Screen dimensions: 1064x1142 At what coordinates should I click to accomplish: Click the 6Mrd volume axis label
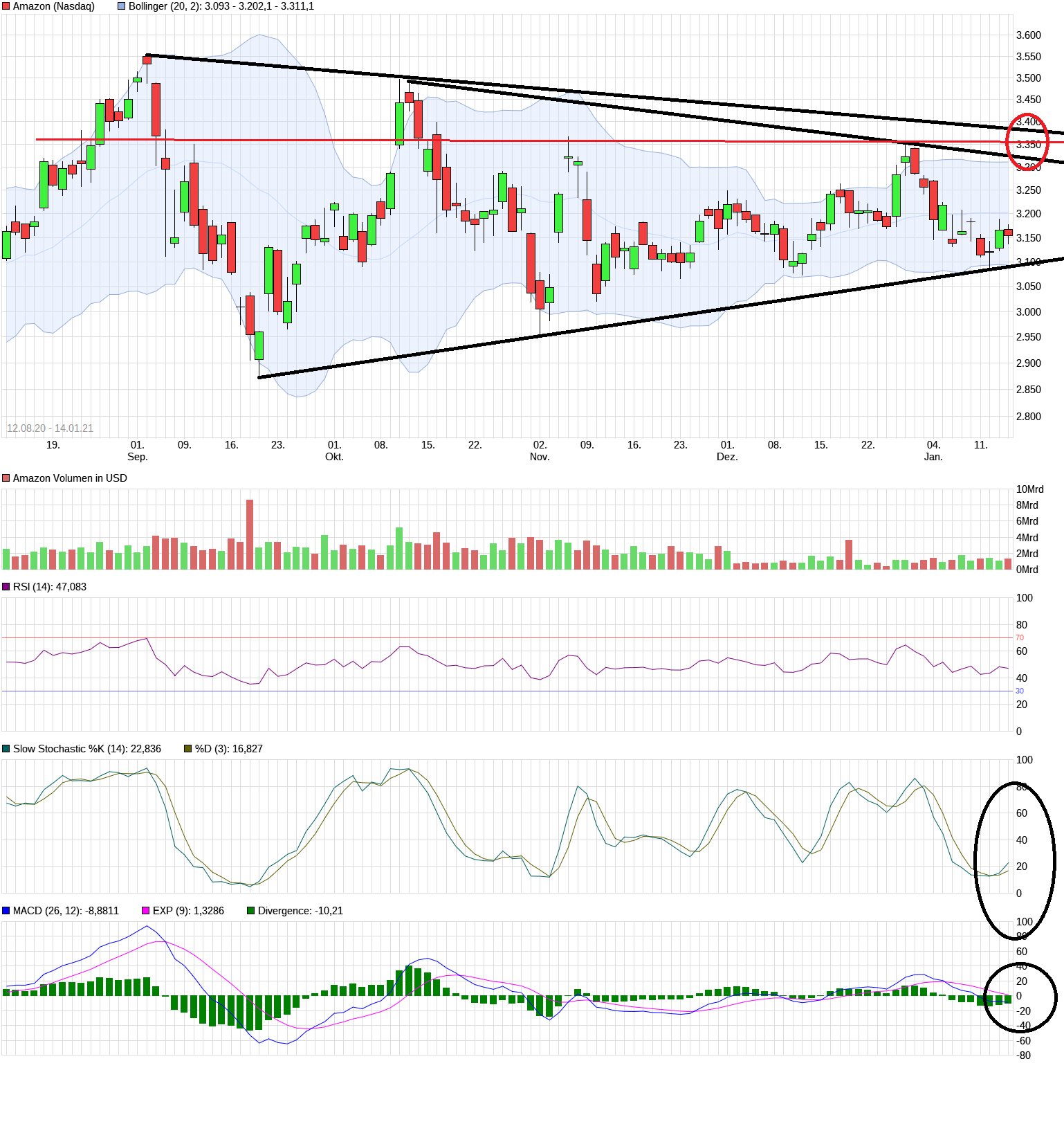[x=1027, y=521]
